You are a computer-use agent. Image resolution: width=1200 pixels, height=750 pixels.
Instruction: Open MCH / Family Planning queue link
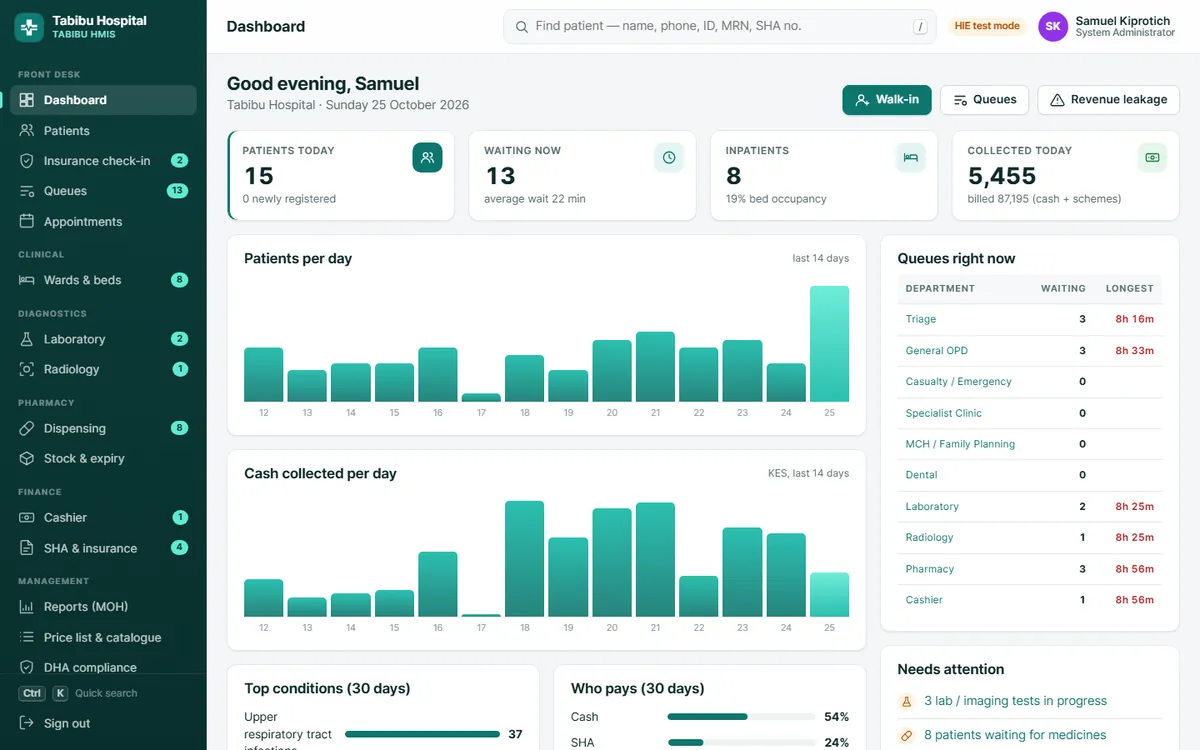(960, 444)
